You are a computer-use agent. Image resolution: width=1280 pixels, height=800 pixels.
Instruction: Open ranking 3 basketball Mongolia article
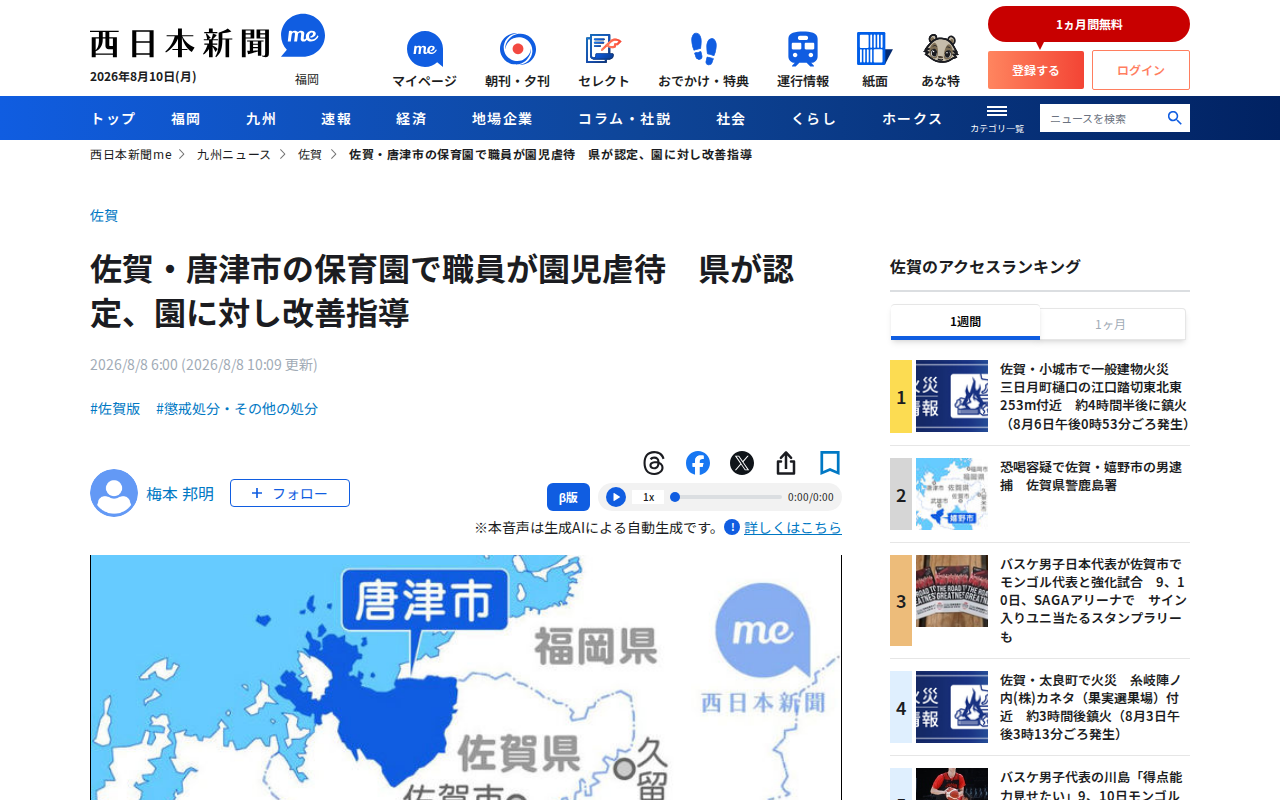click(x=1094, y=600)
